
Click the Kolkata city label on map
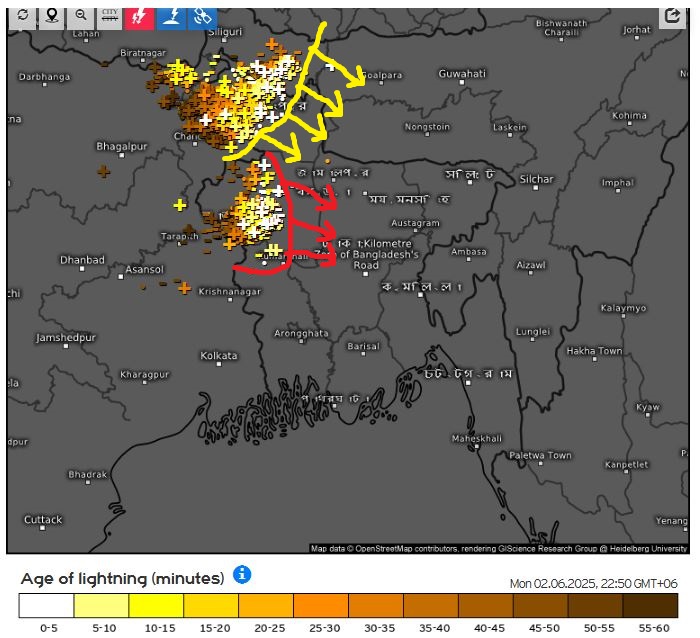pos(219,355)
